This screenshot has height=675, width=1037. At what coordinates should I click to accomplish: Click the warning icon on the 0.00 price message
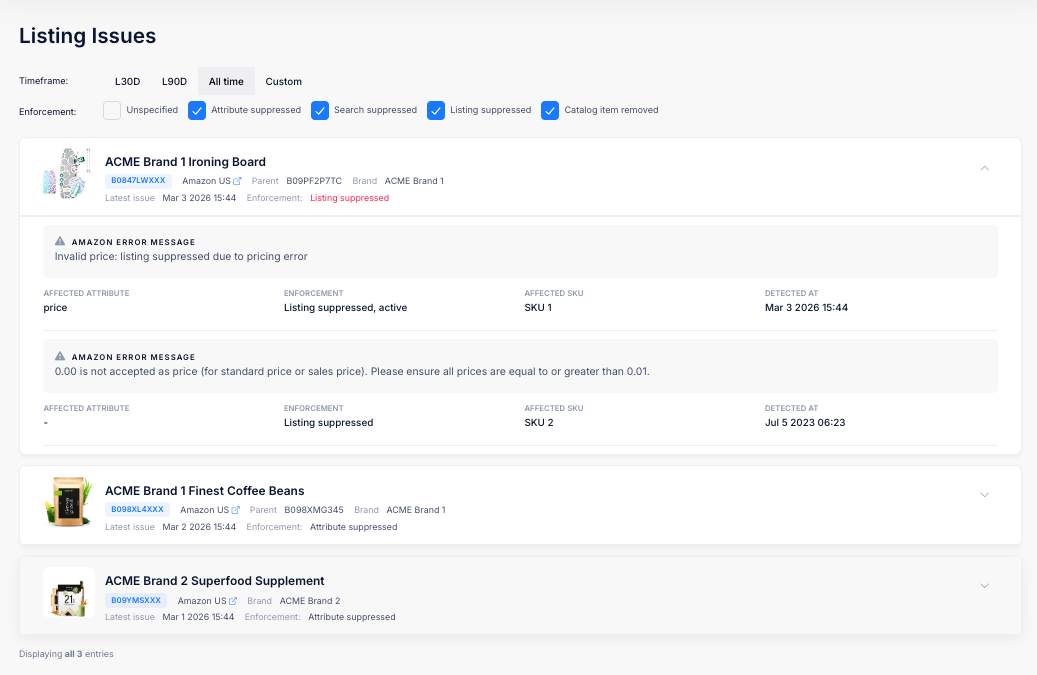(x=60, y=357)
